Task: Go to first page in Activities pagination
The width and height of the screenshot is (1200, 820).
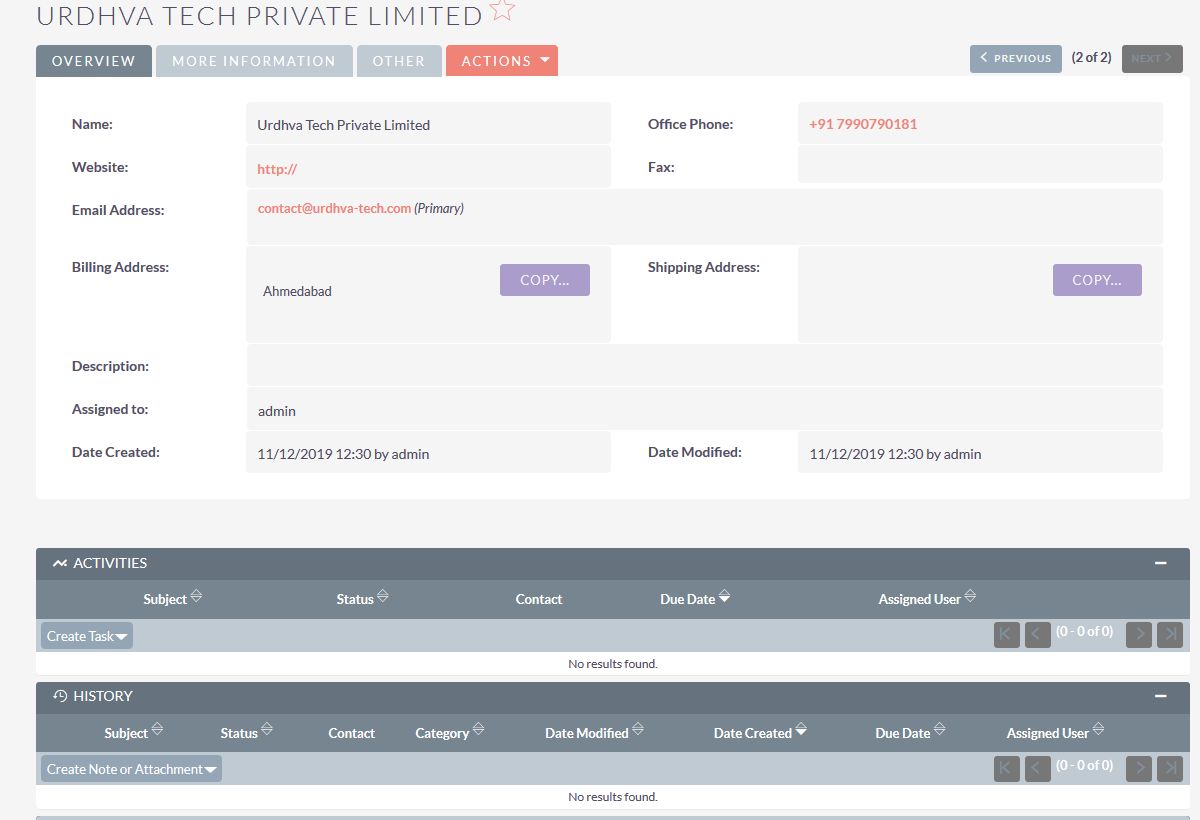Action: pyautogui.click(x=1007, y=634)
